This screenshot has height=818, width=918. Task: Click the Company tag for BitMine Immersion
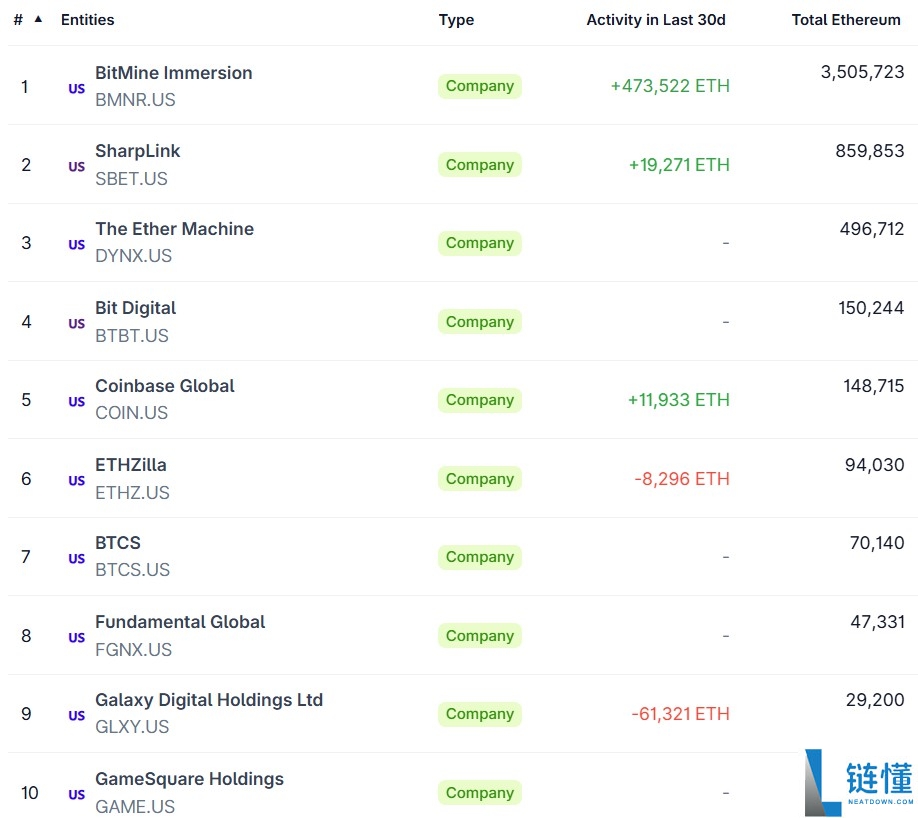(479, 86)
